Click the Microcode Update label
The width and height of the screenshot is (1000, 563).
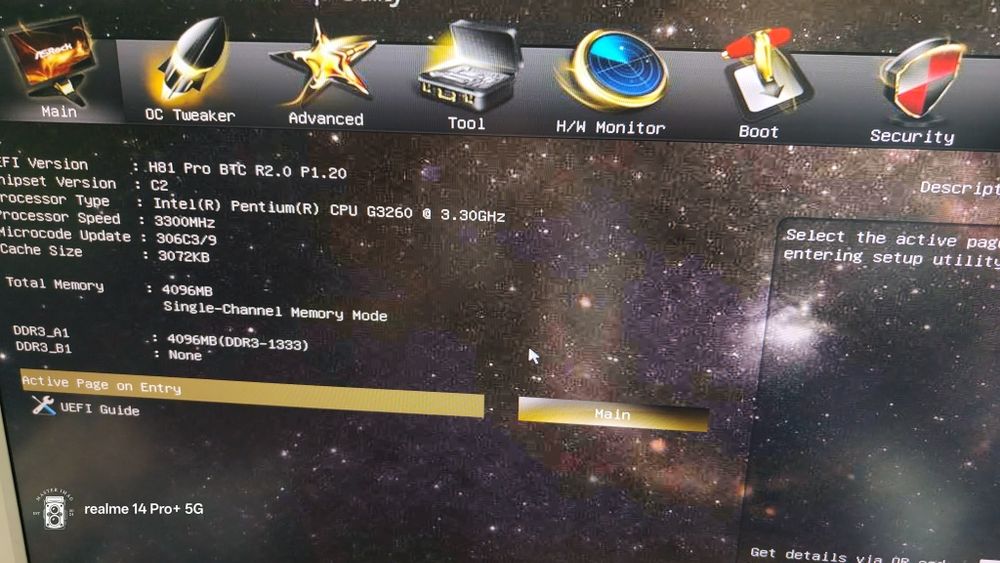[65, 234]
